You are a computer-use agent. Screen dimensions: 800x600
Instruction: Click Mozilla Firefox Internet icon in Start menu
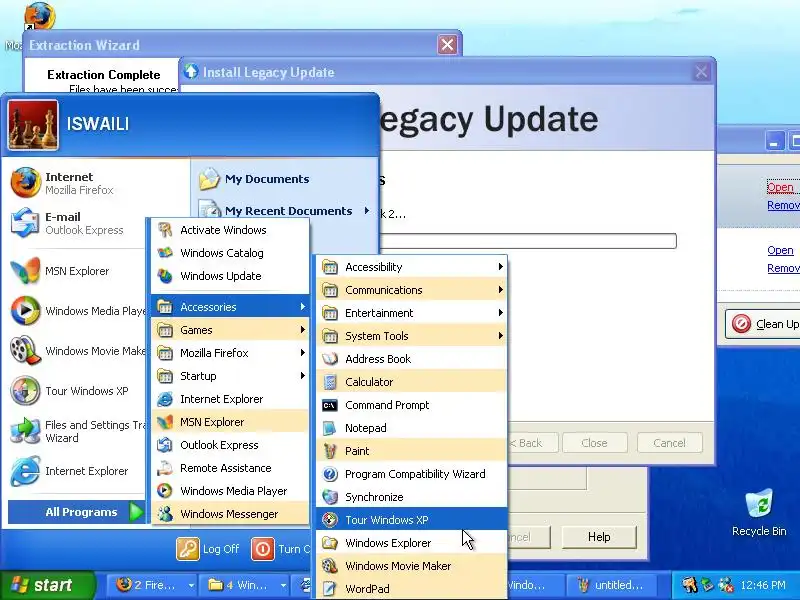coord(26,183)
